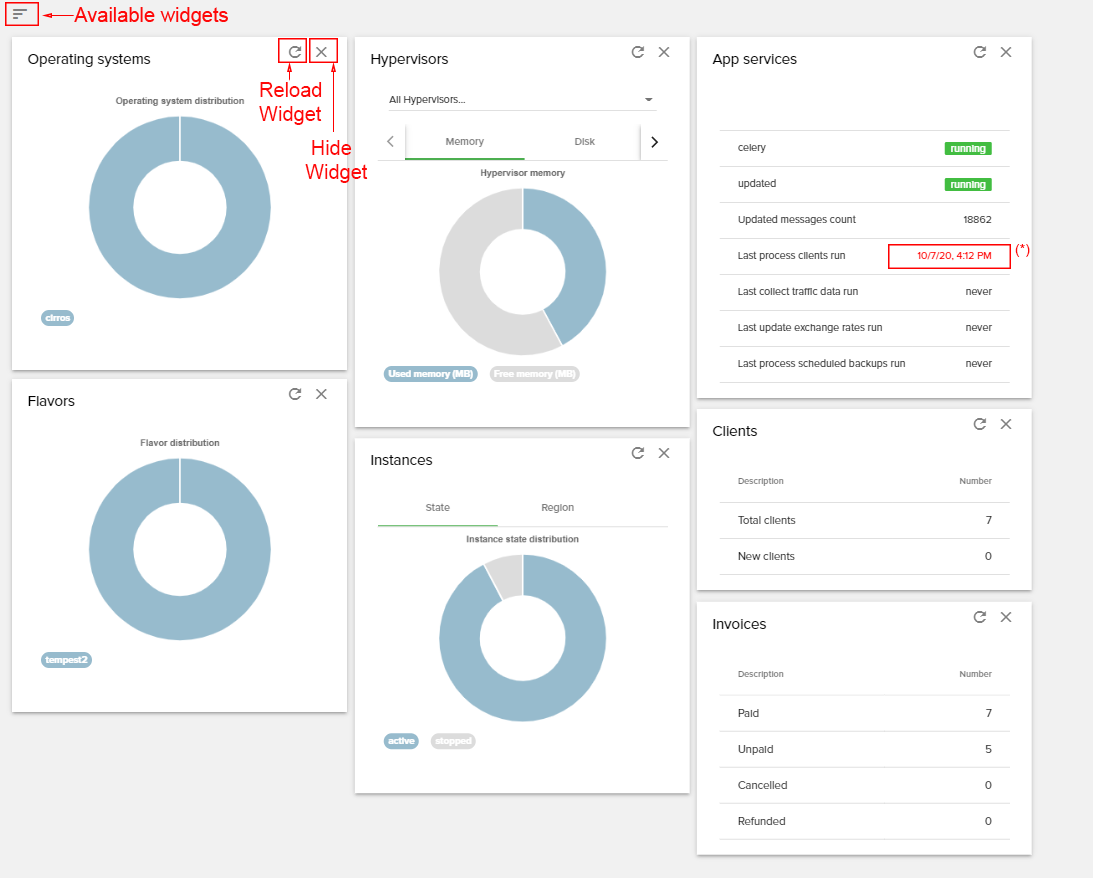
Task: Reload the Hypervisors widget
Action: 637,52
